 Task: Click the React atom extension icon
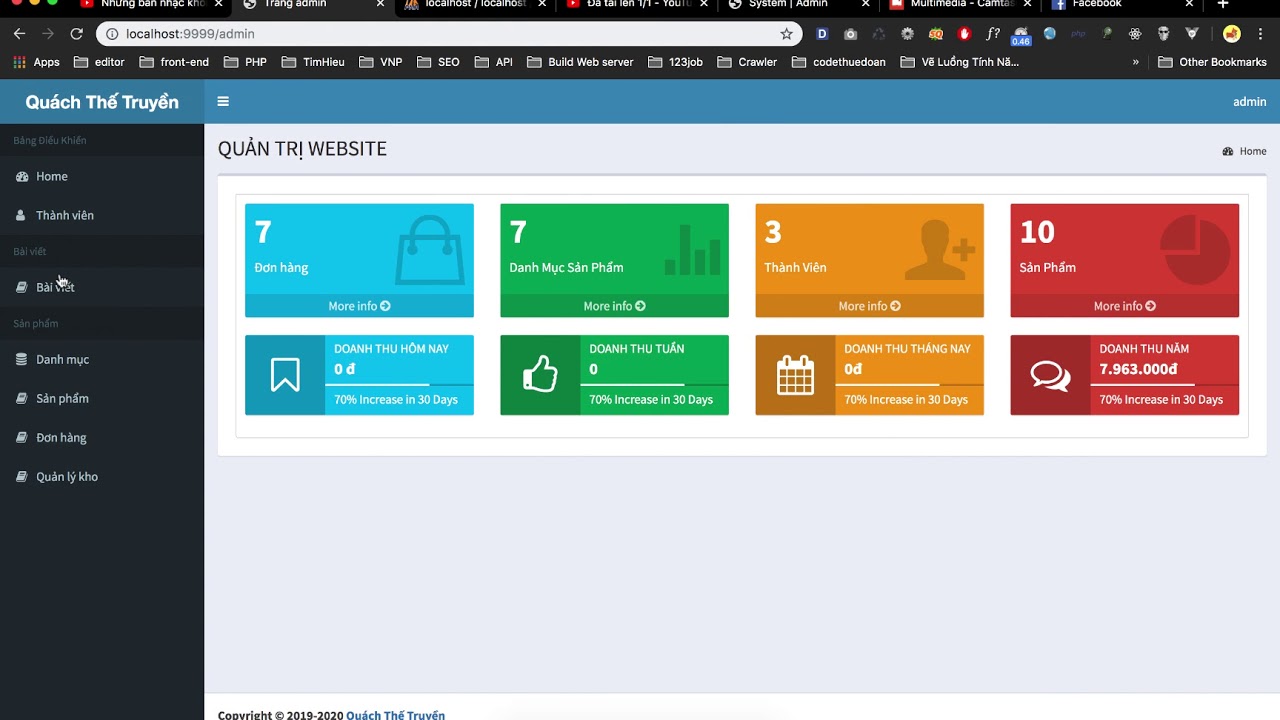point(1135,34)
